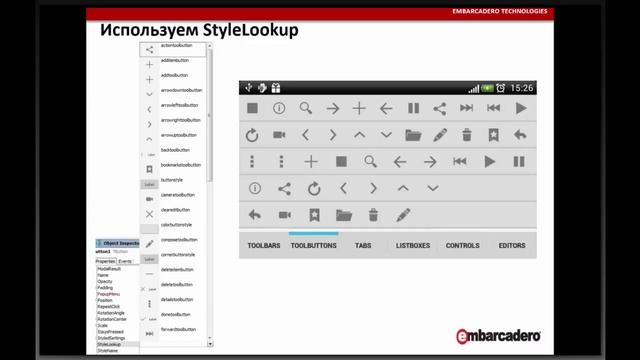
Task: Open the EDITORS tab
Action: pos(512,245)
